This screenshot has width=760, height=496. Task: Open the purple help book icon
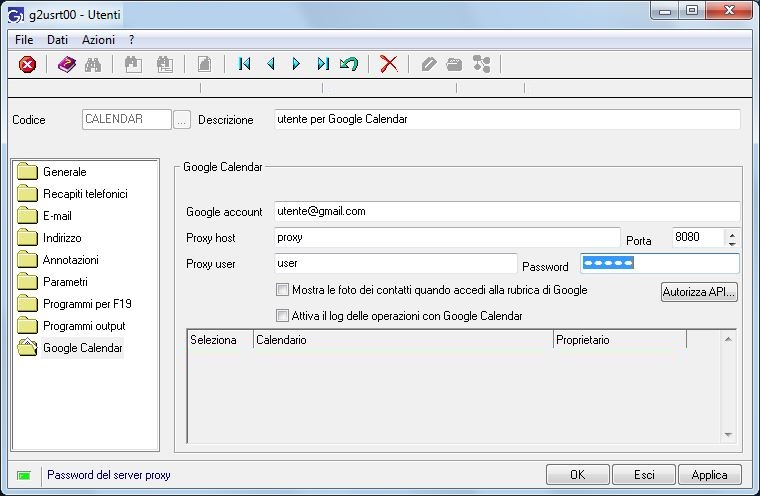66,64
